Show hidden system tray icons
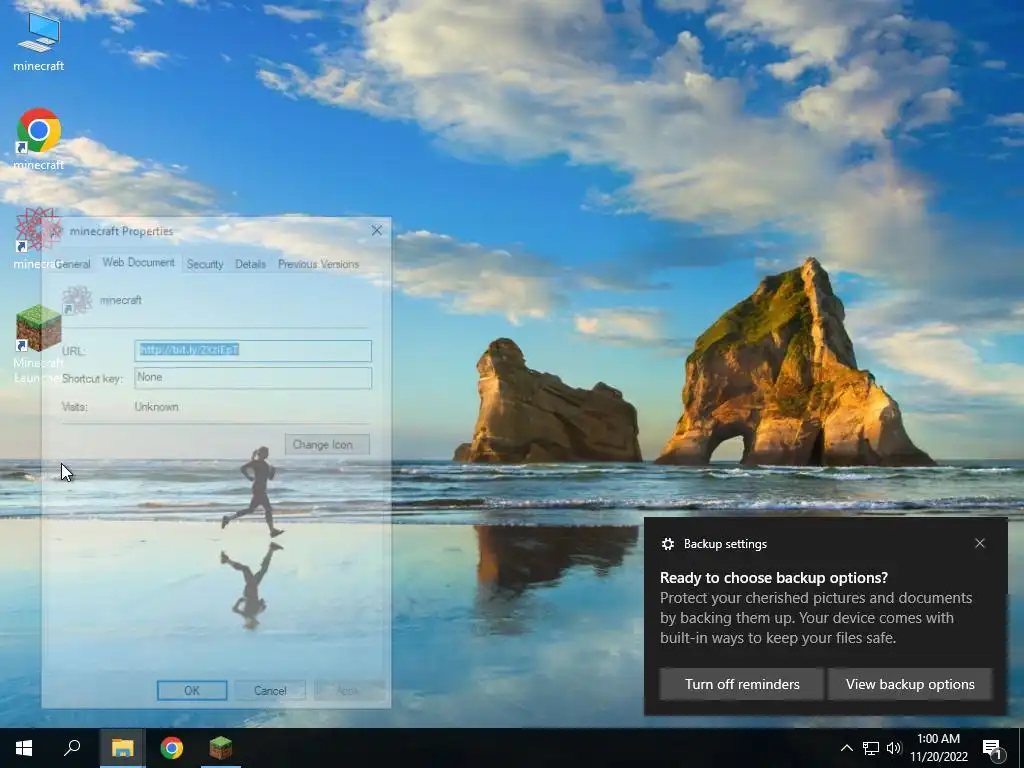 pyautogui.click(x=846, y=748)
